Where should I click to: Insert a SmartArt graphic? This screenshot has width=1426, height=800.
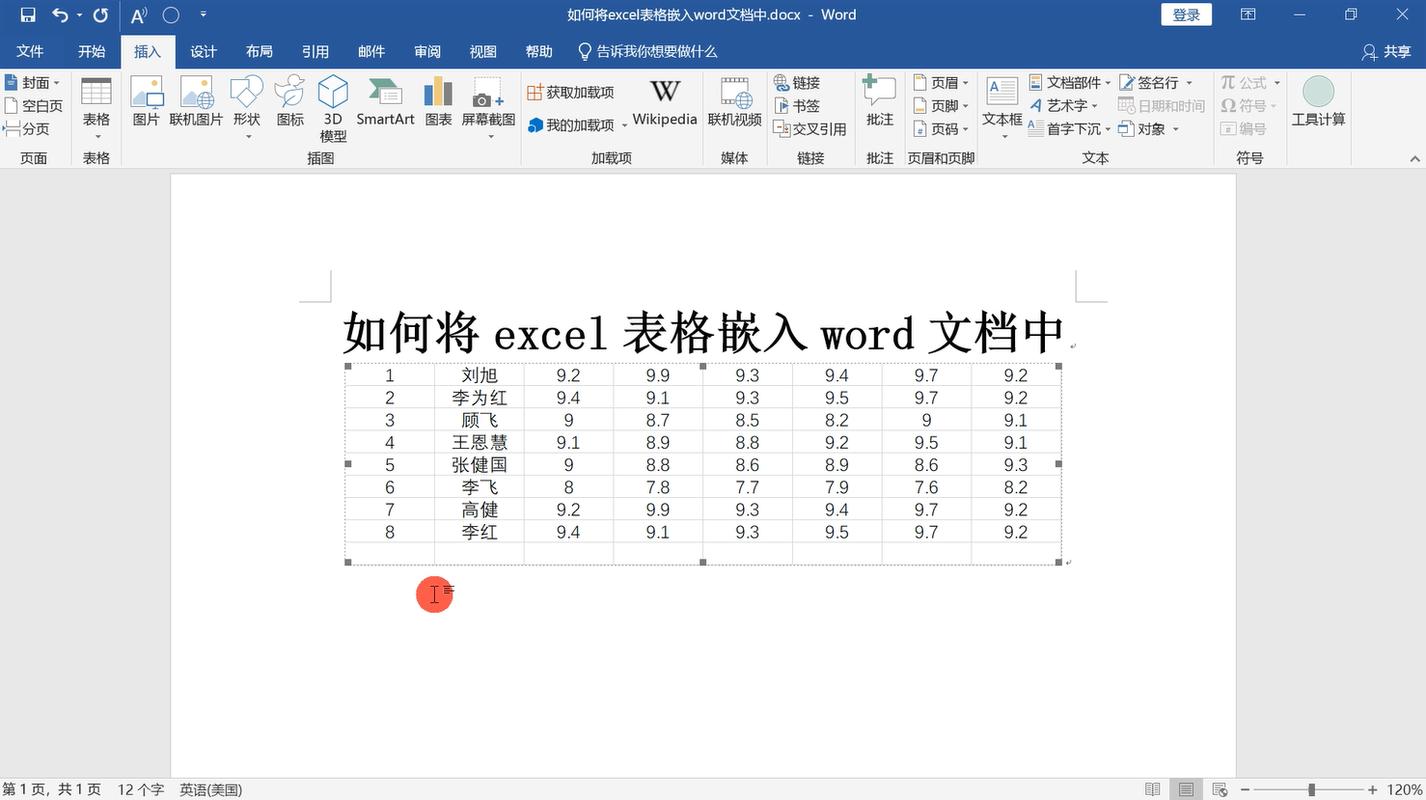point(385,102)
